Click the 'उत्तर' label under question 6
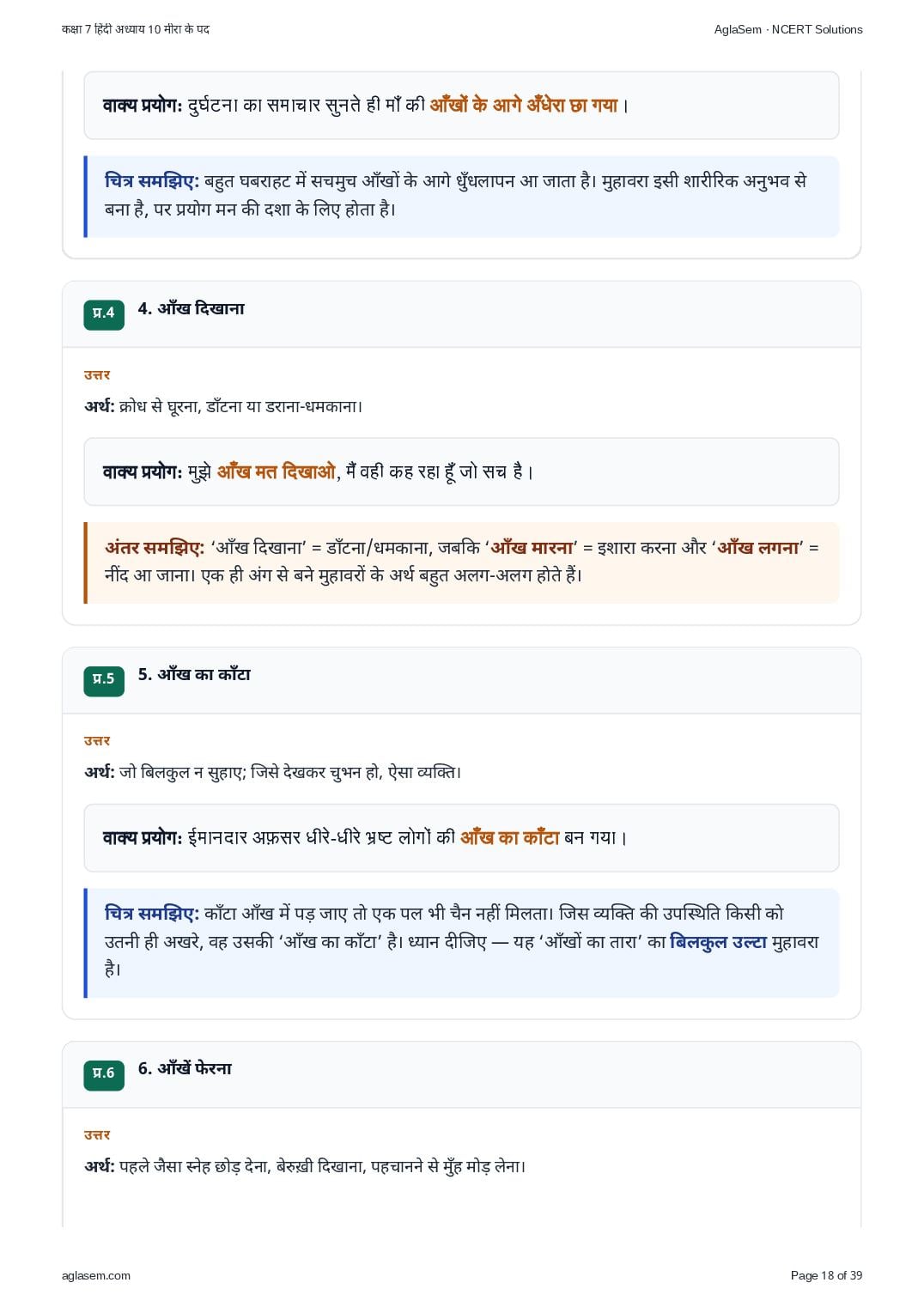 [x=97, y=1135]
